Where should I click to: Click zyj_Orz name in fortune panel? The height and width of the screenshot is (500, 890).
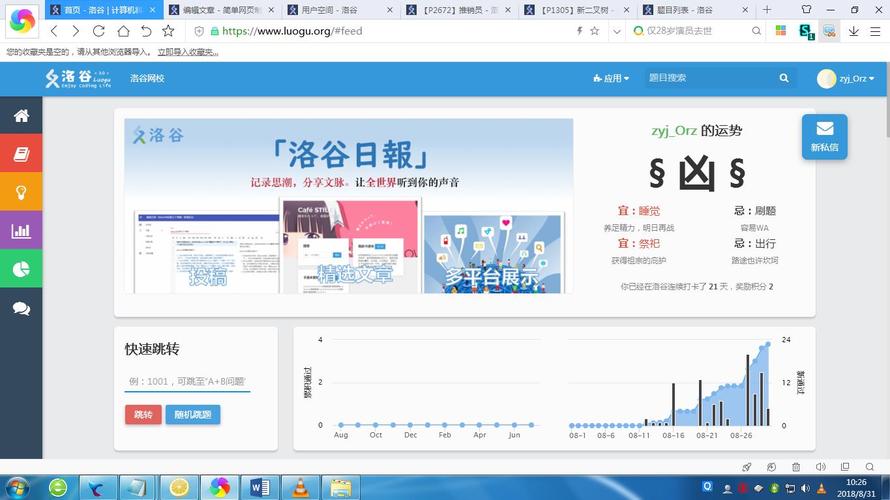tap(674, 131)
